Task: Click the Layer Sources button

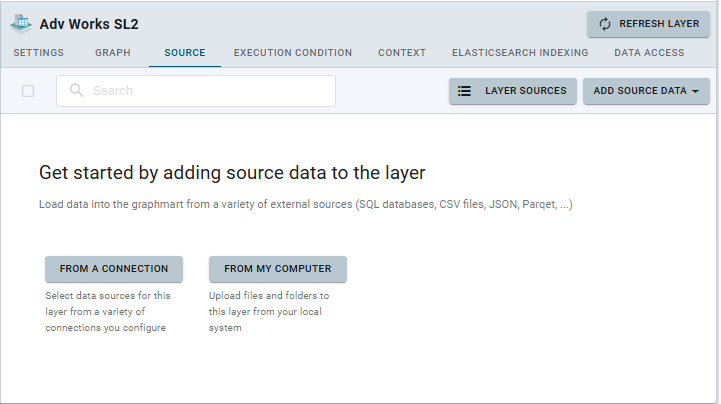Action: tap(513, 91)
